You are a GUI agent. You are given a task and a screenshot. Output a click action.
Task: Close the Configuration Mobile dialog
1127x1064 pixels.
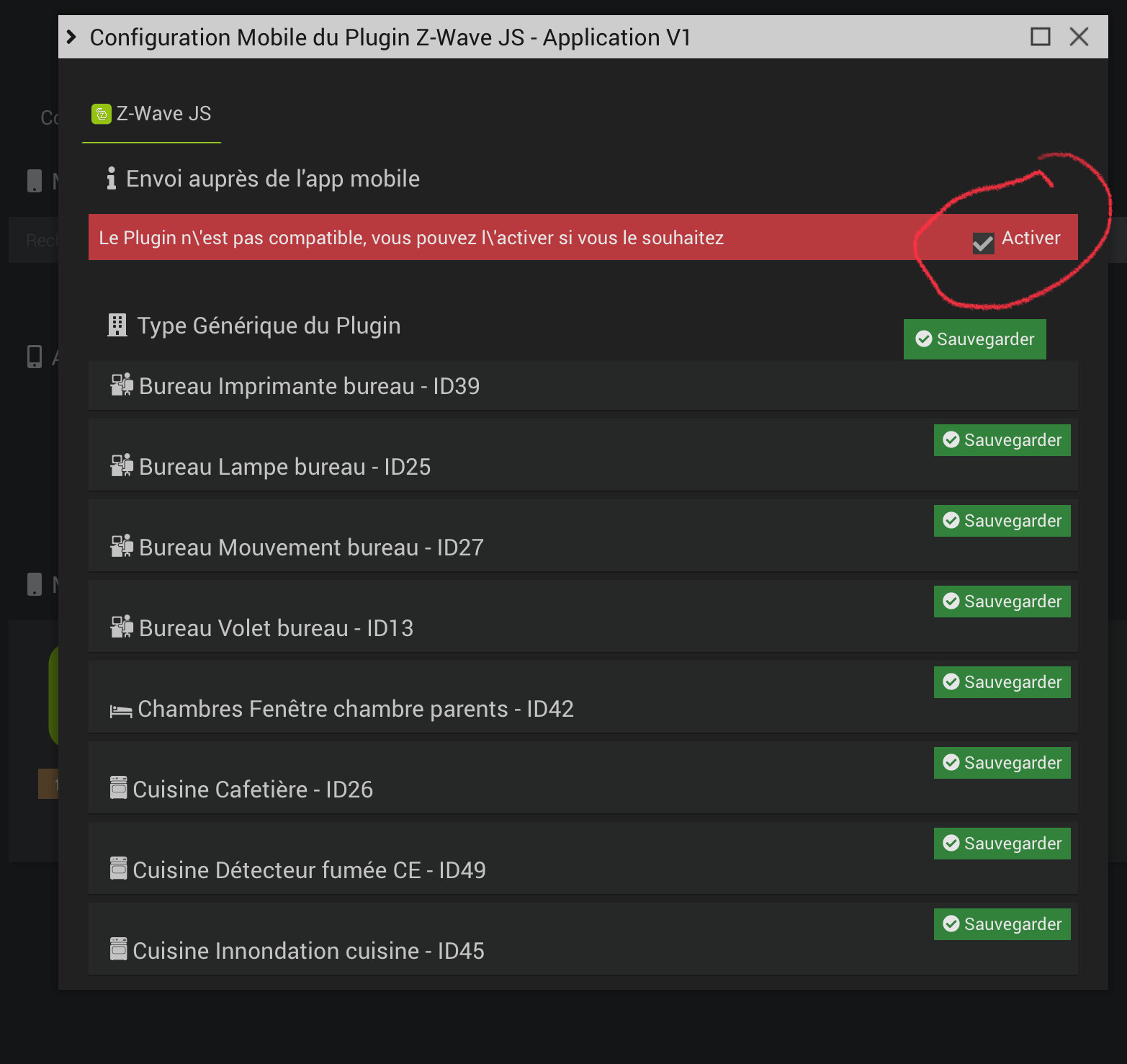(1079, 37)
